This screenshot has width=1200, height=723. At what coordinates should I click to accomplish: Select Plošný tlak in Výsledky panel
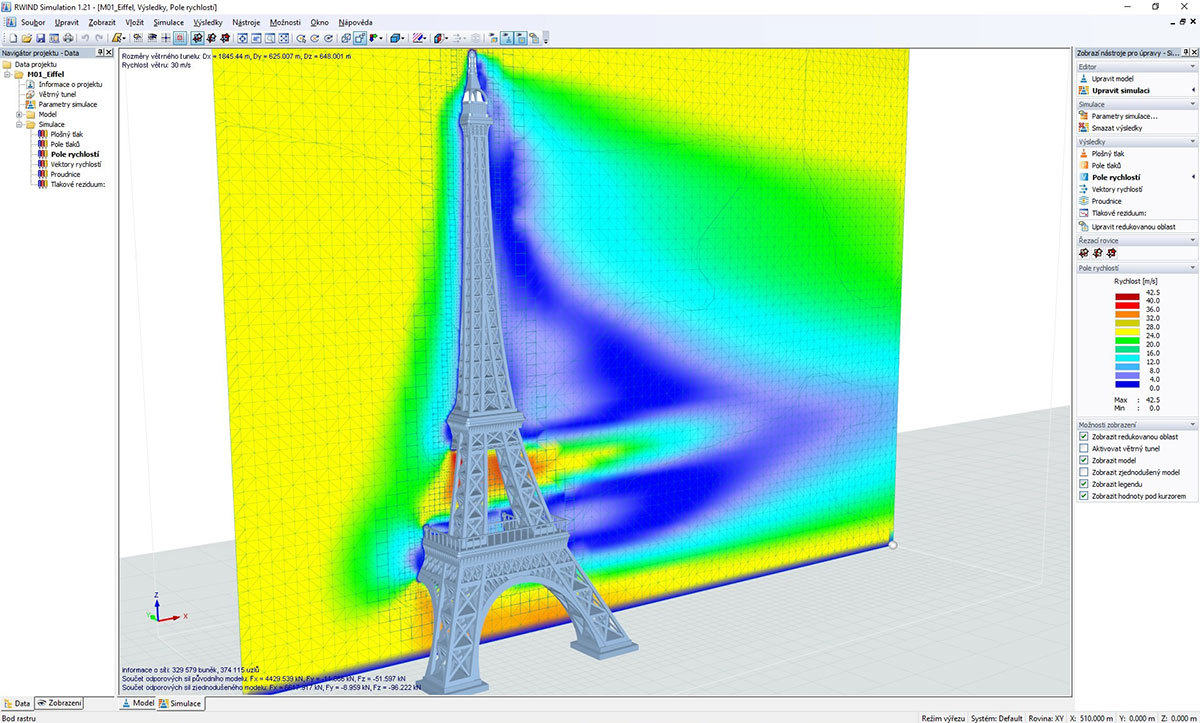[x=1108, y=154]
